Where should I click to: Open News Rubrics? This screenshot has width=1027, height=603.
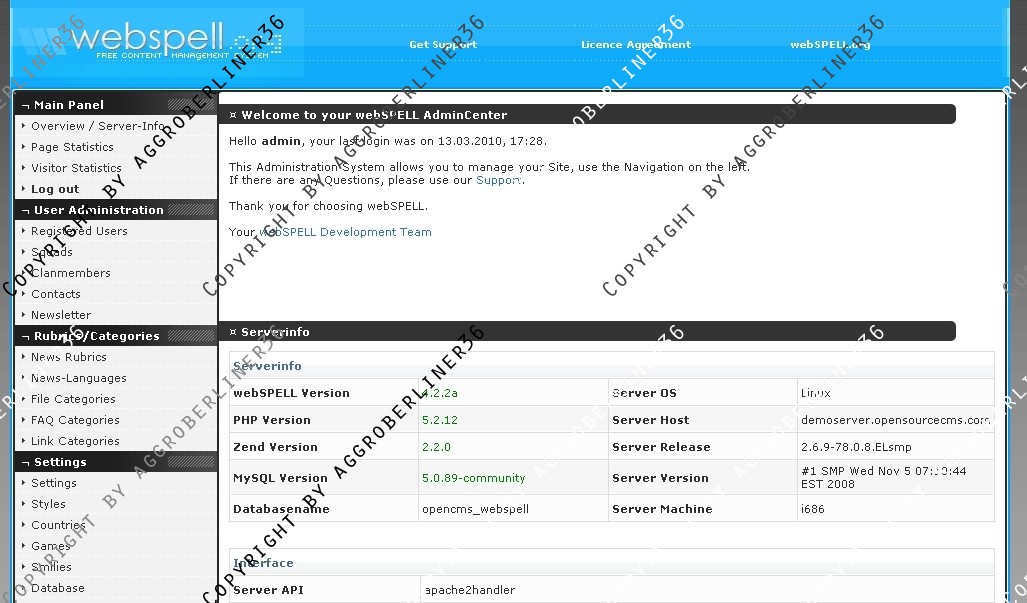coord(69,357)
